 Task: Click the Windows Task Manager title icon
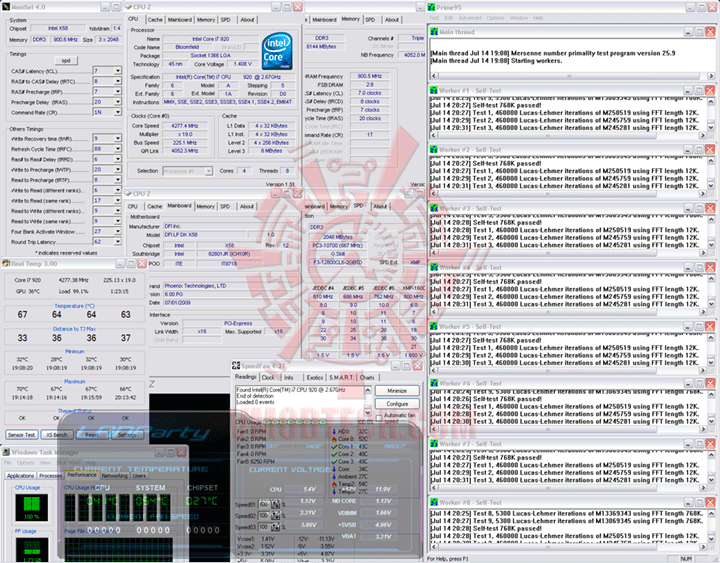coord(6,452)
